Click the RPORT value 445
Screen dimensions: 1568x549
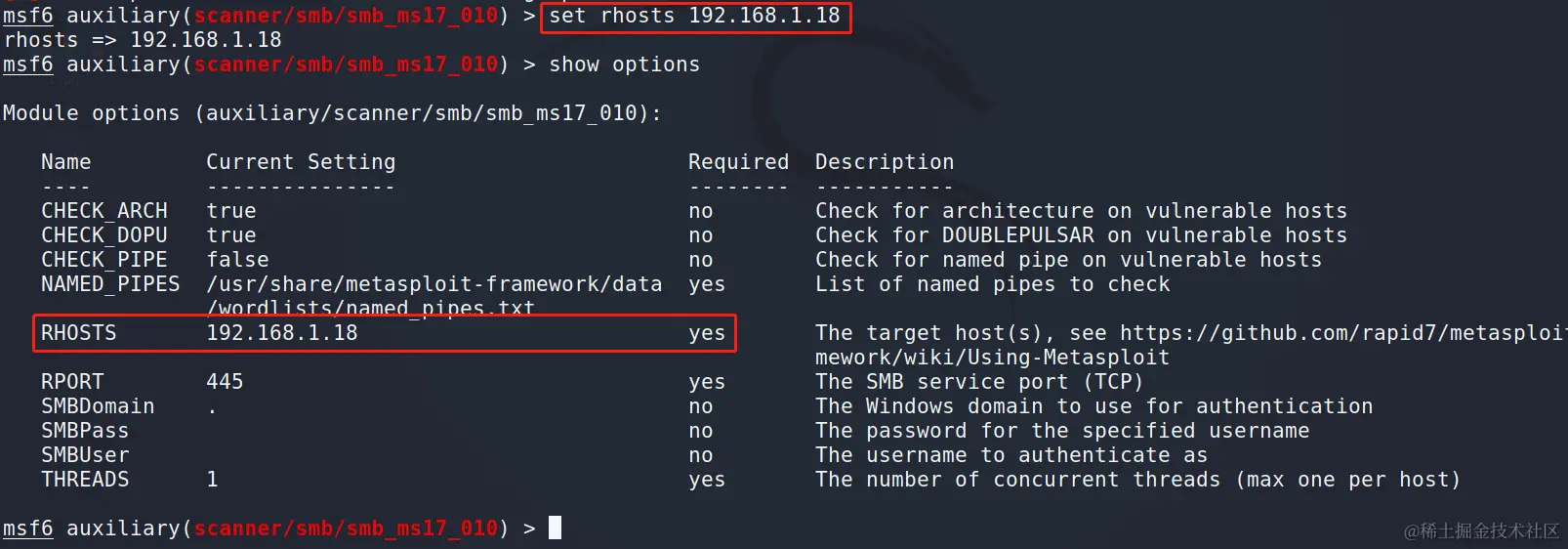pos(225,382)
